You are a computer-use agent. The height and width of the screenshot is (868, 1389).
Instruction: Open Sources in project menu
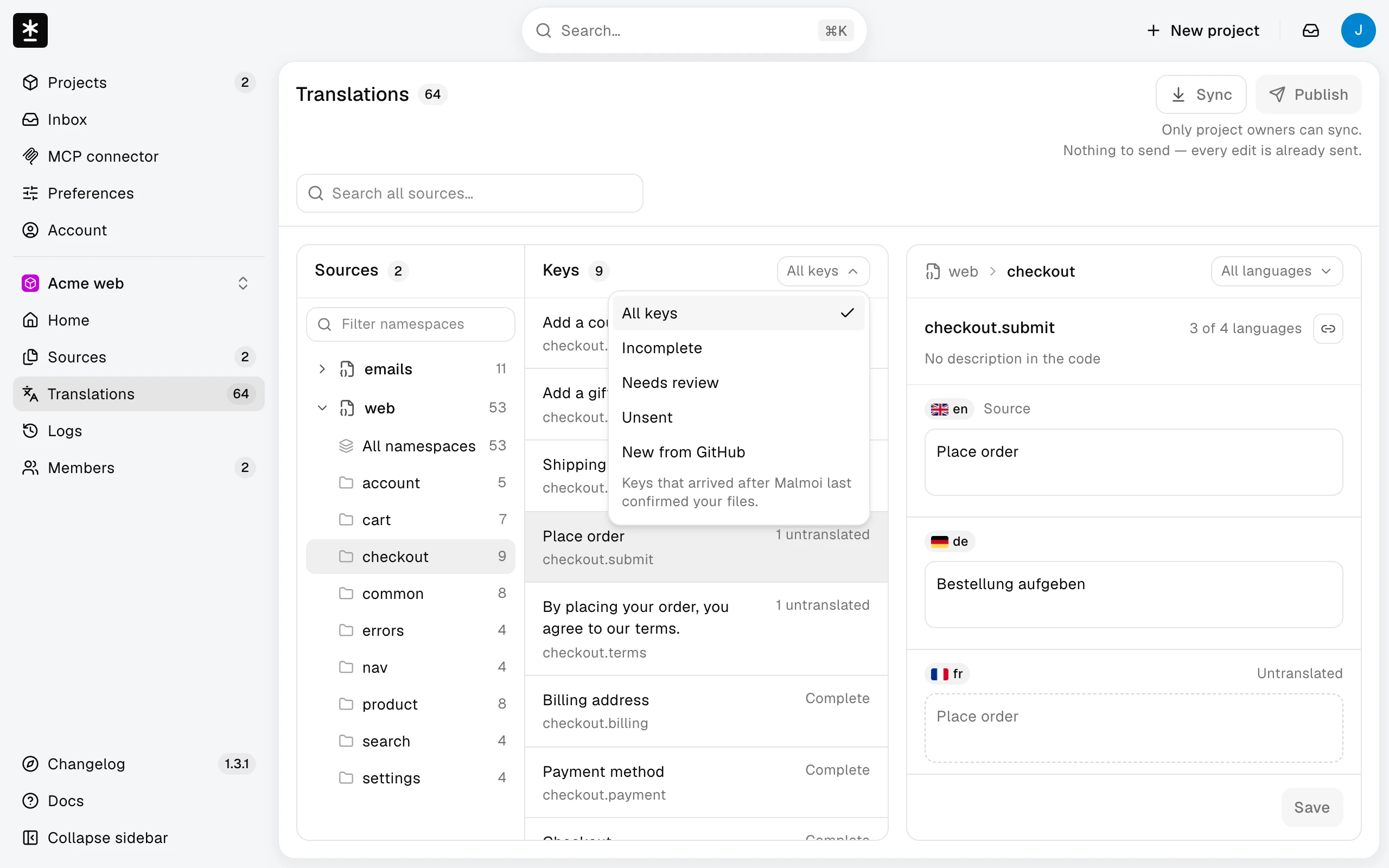tap(138, 357)
